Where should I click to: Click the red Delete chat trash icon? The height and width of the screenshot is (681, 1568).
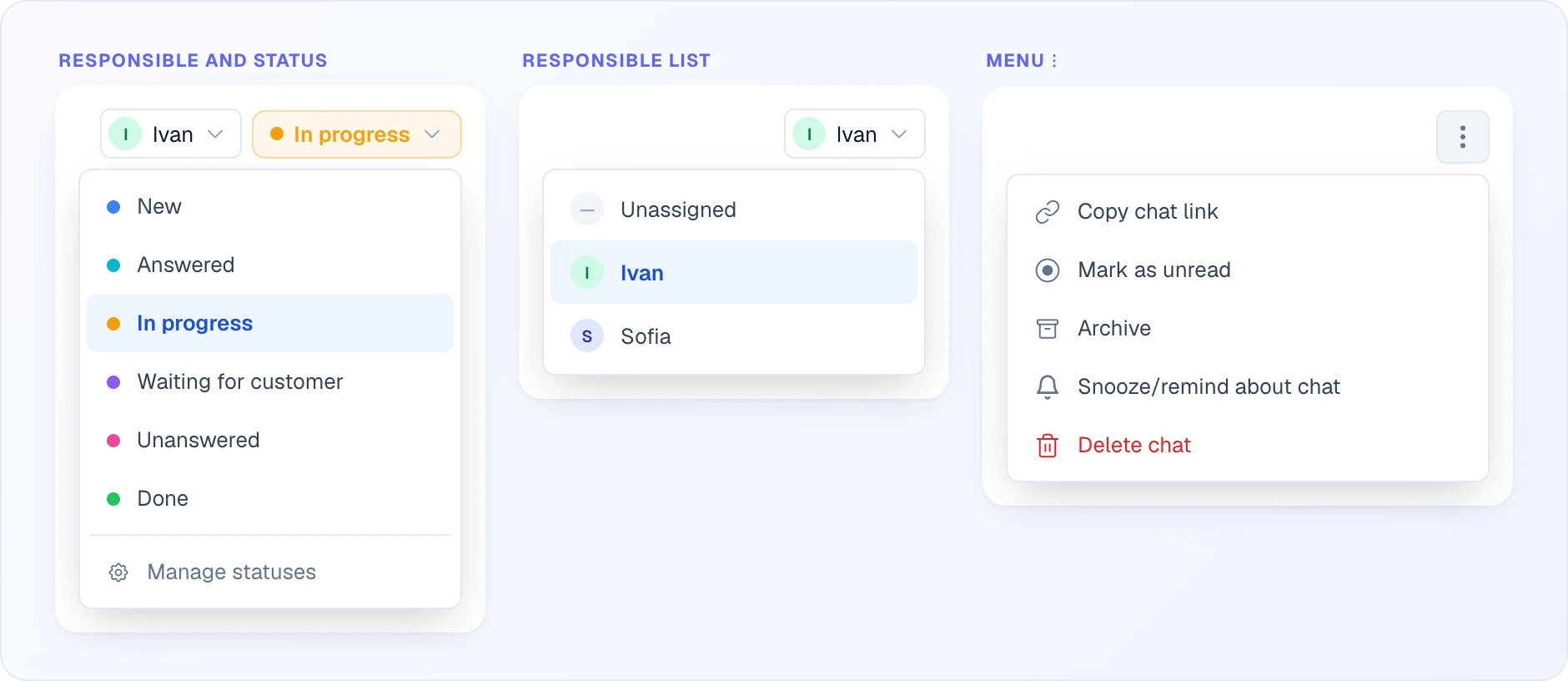click(1047, 446)
